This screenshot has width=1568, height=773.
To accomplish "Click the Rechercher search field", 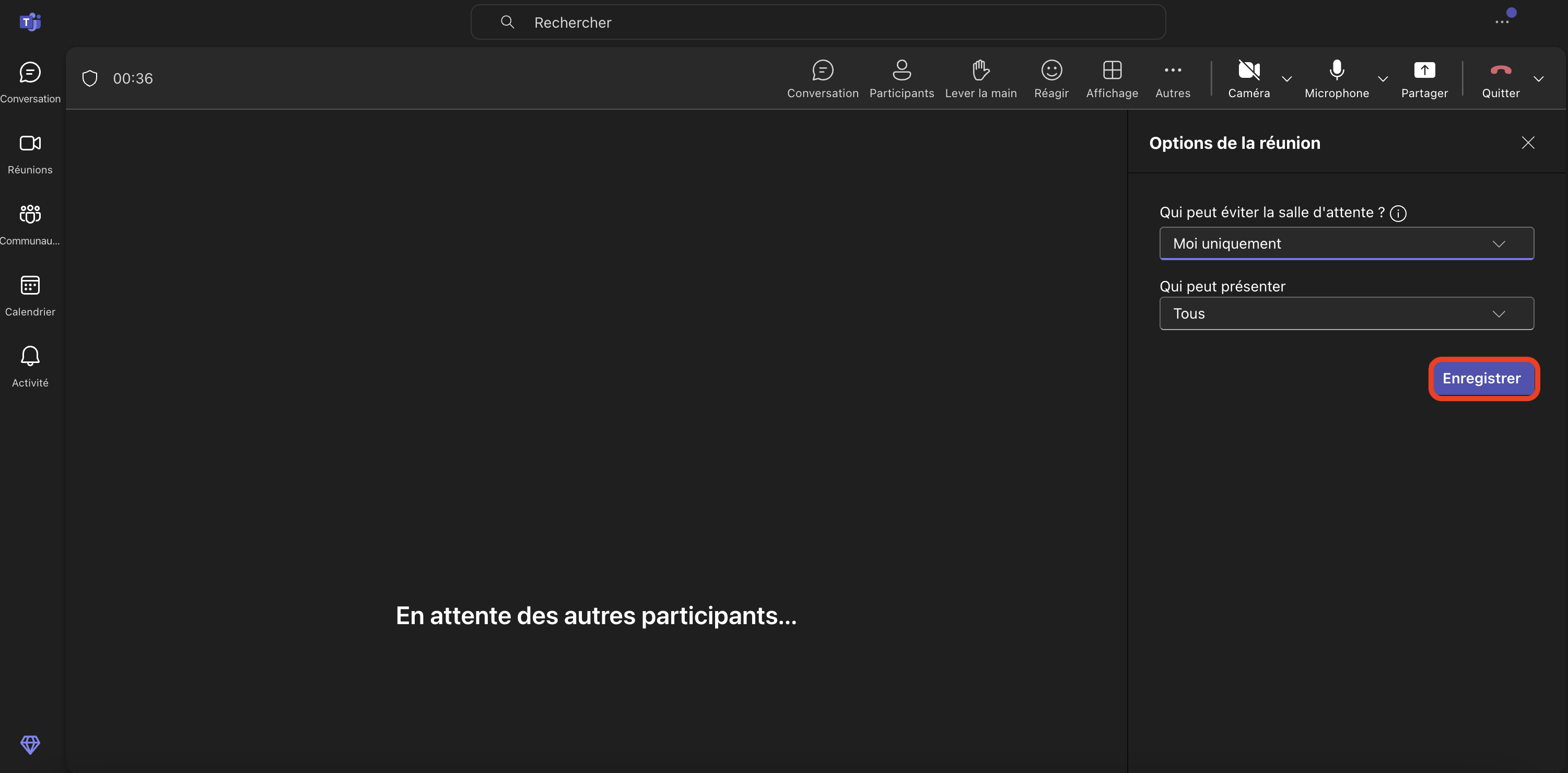I will [x=817, y=22].
